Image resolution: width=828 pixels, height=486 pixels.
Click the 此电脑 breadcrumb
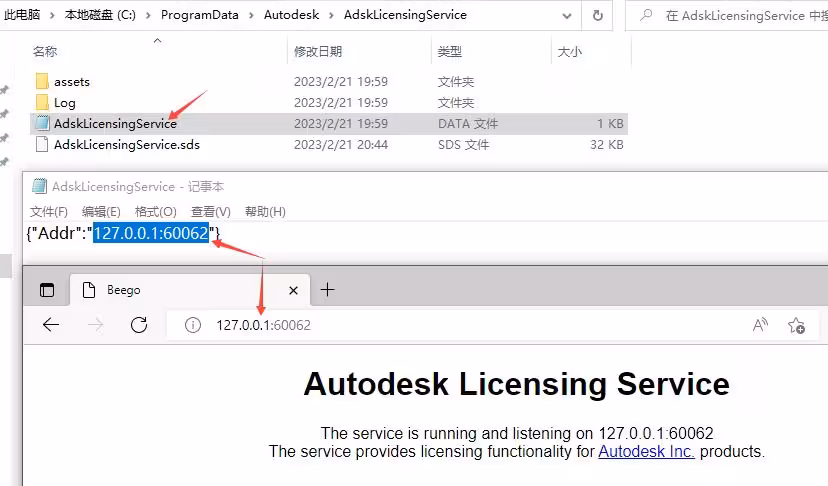tap(22, 15)
